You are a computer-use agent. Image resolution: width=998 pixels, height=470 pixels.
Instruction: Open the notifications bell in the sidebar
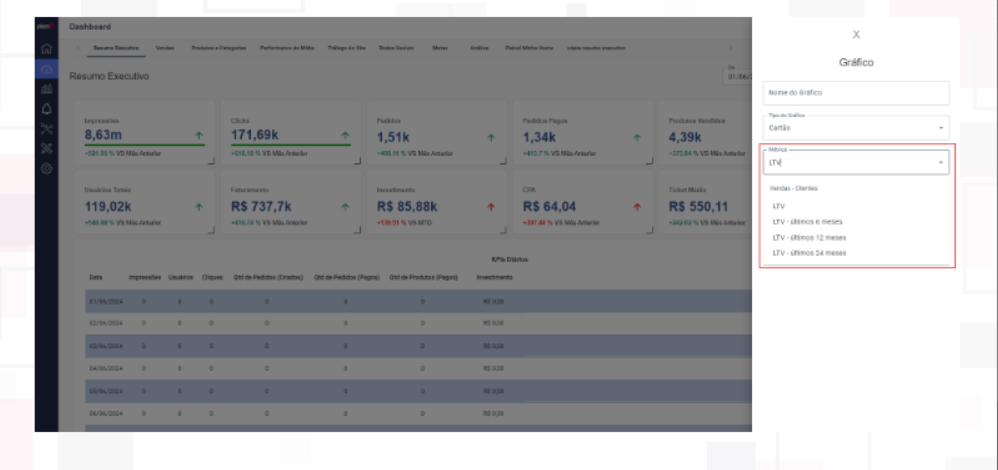[46, 108]
